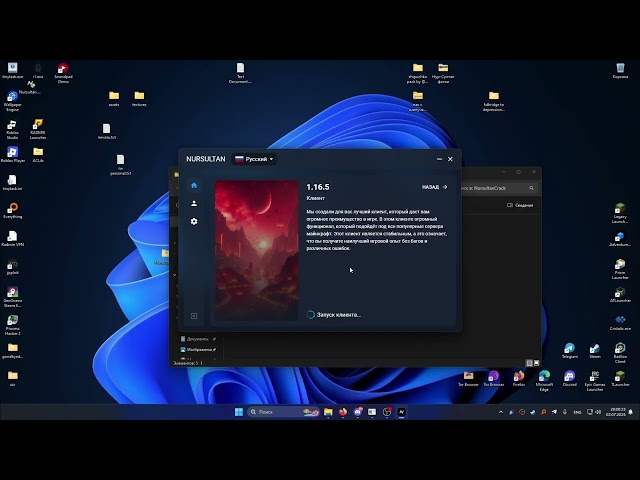
Task: Select Изображения in Explorer navigation pane
Action: click(x=199, y=349)
